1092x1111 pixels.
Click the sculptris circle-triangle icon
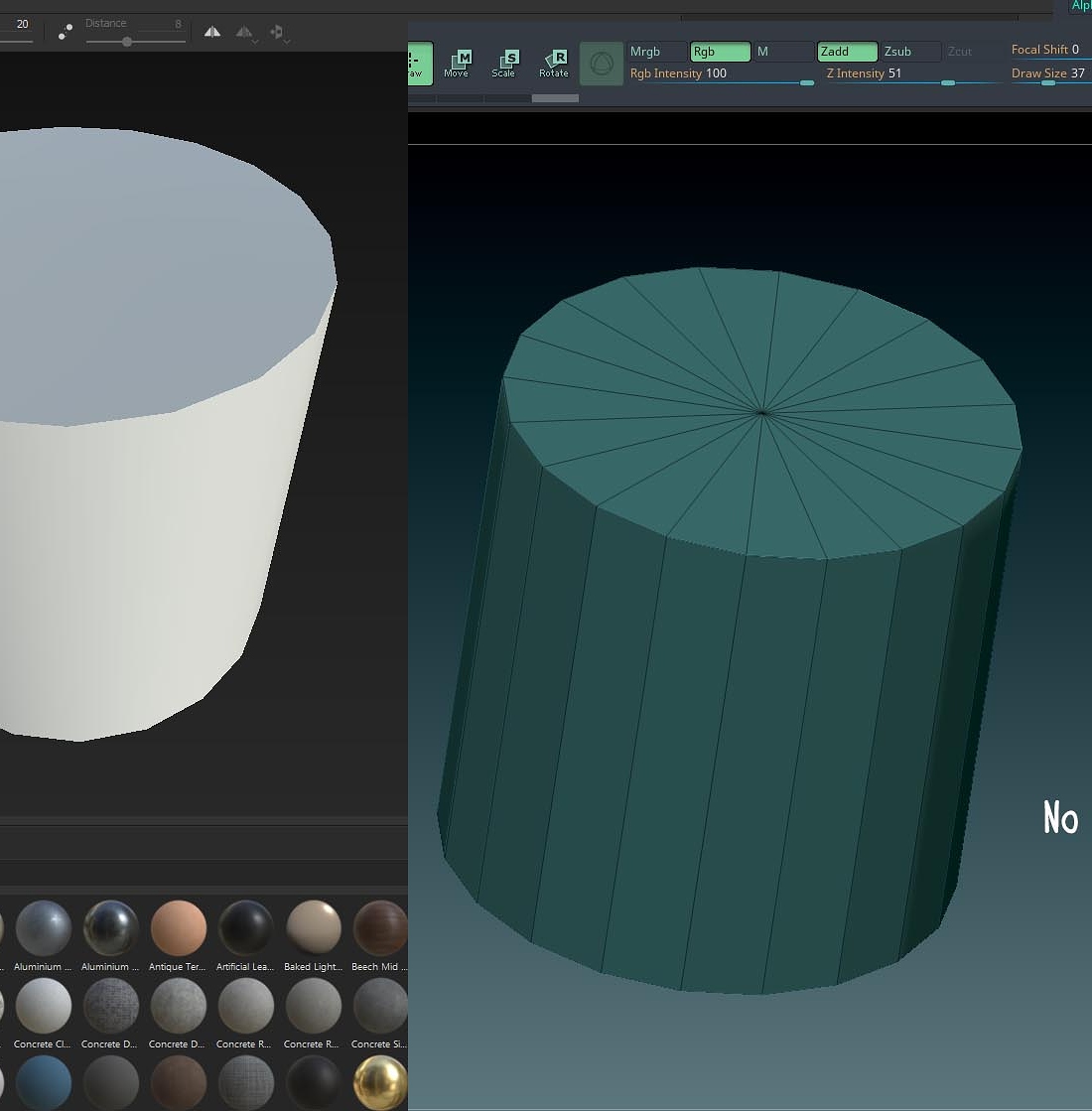click(601, 64)
